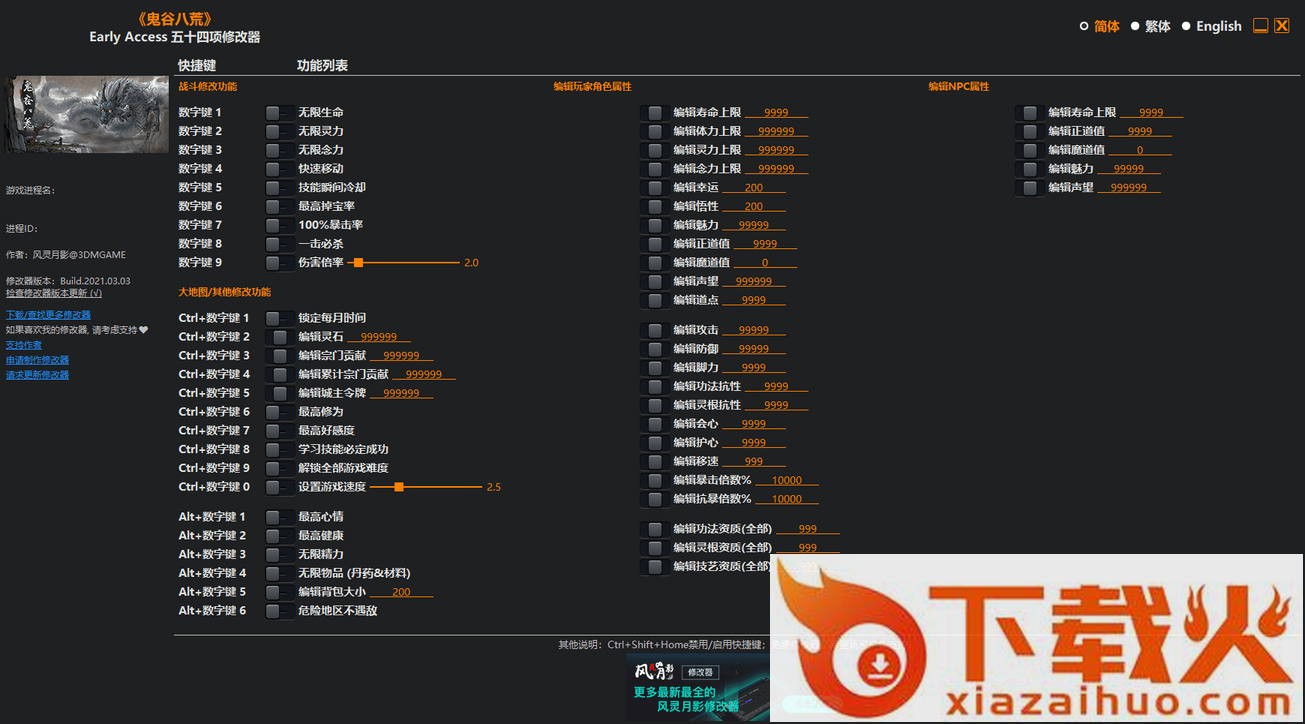
Task: Select 繁体 language option
Action: (1150, 27)
